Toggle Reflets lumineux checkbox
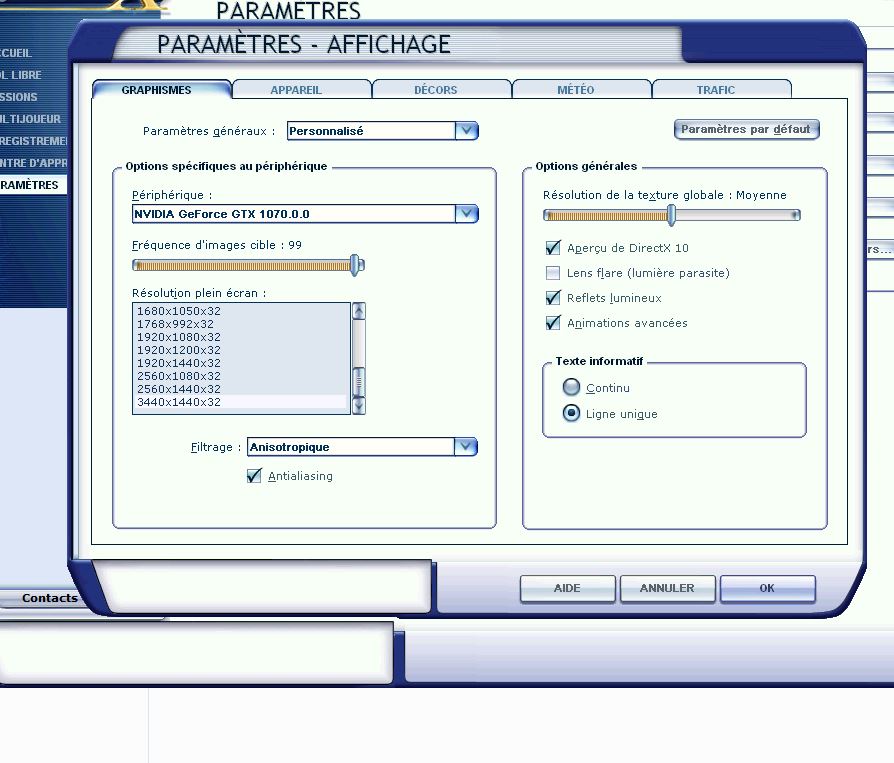Image resolution: width=894 pixels, height=763 pixels. (x=553, y=298)
